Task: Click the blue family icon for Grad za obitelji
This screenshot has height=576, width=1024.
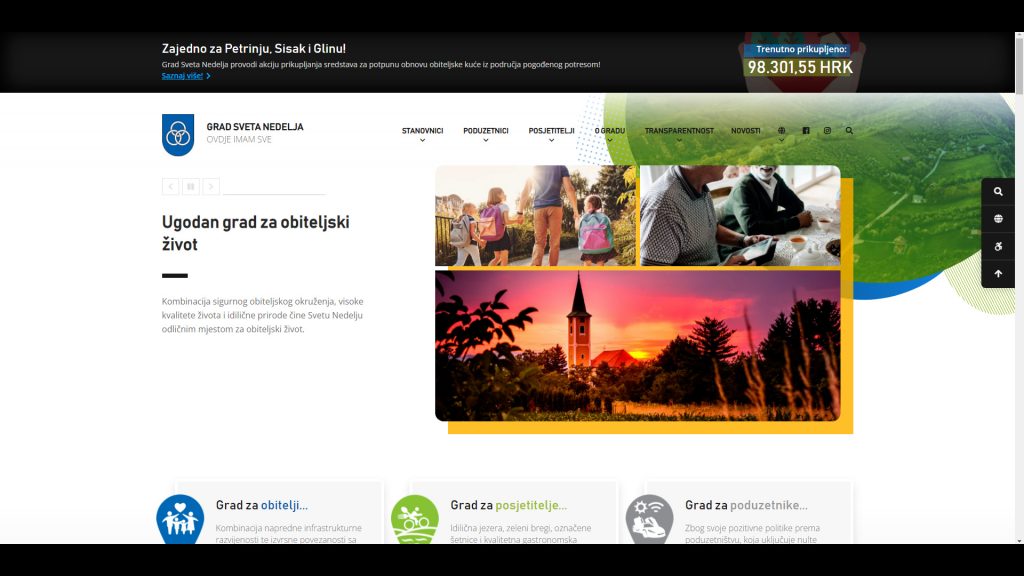Action: pos(180,520)
